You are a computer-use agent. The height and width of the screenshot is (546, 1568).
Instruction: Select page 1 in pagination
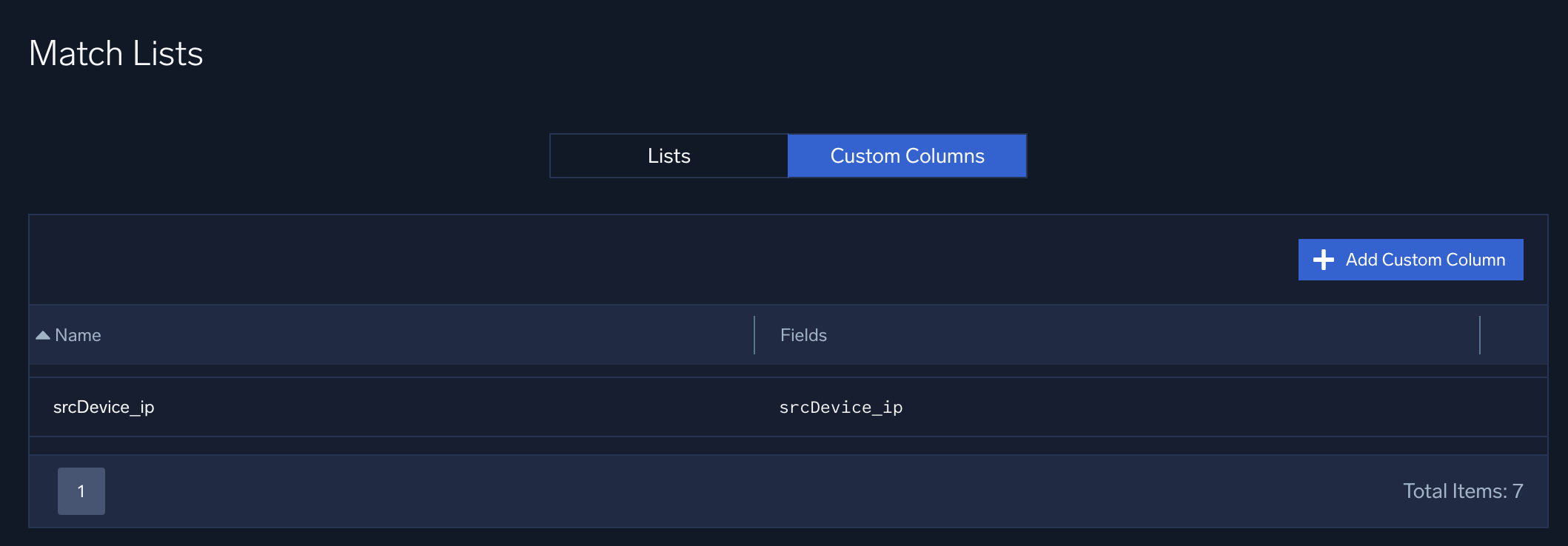[81, 491]
